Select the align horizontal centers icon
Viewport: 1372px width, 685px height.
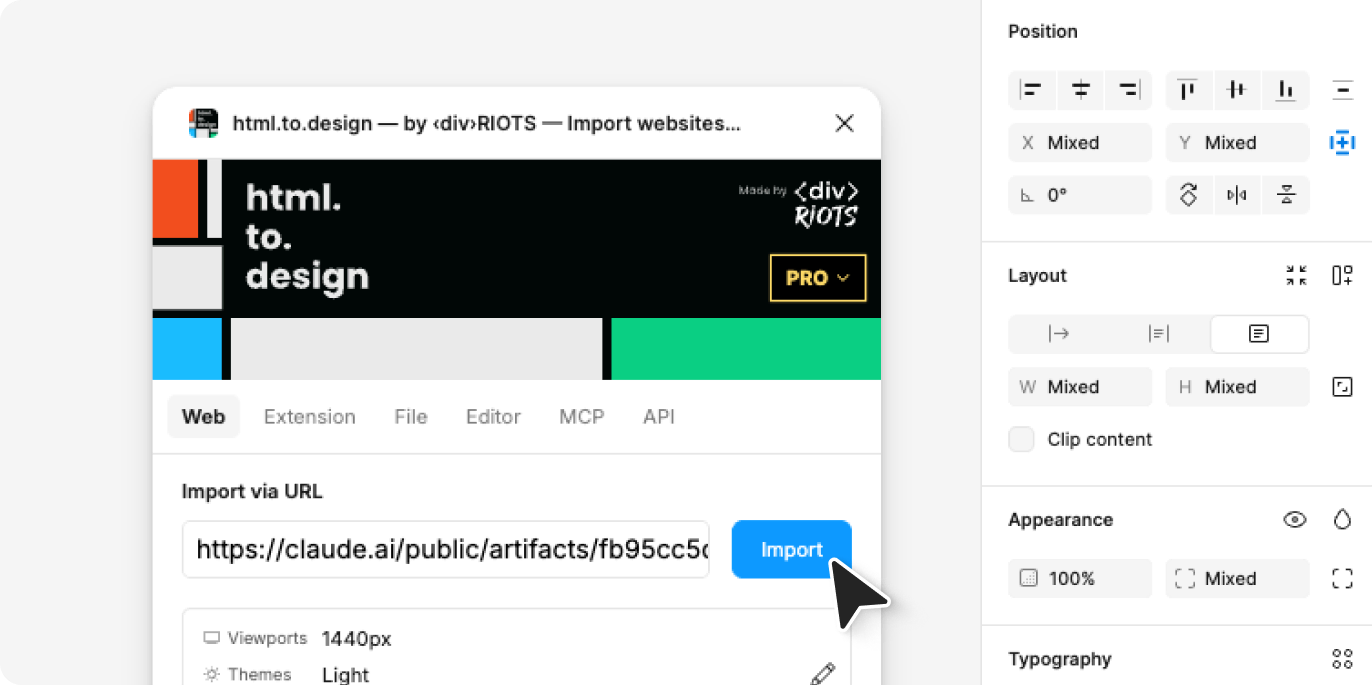(1080, 90)
